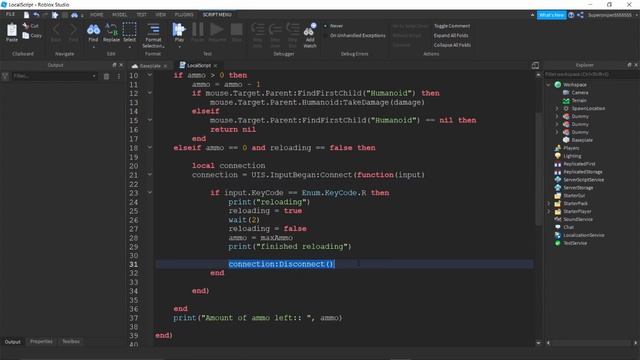
Task: Open the Toolbox bottom tab
Action: pyautogui.click(x=71, y=342)
